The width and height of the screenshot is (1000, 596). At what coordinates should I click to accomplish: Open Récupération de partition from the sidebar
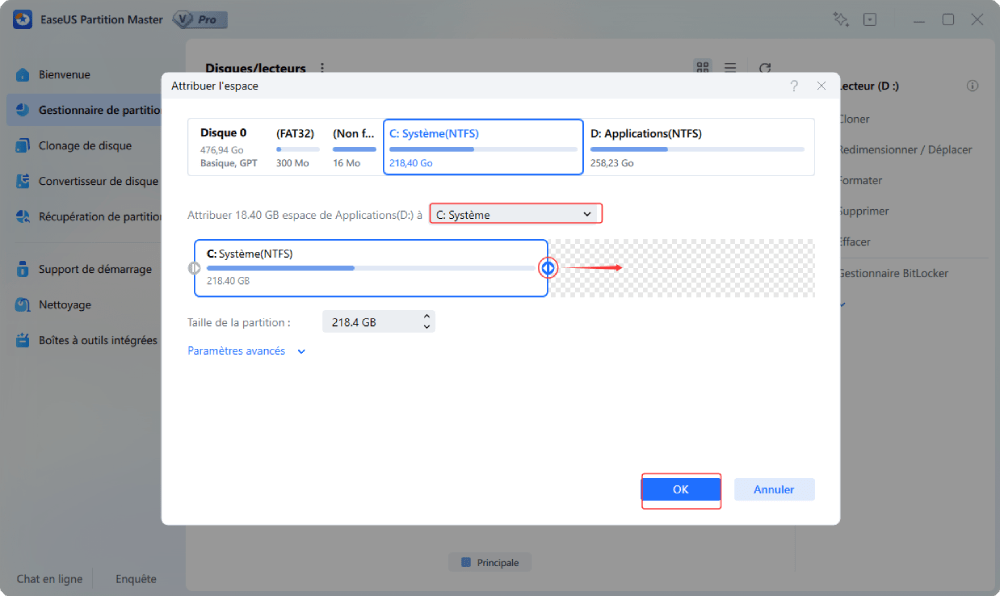pos(88,217)
